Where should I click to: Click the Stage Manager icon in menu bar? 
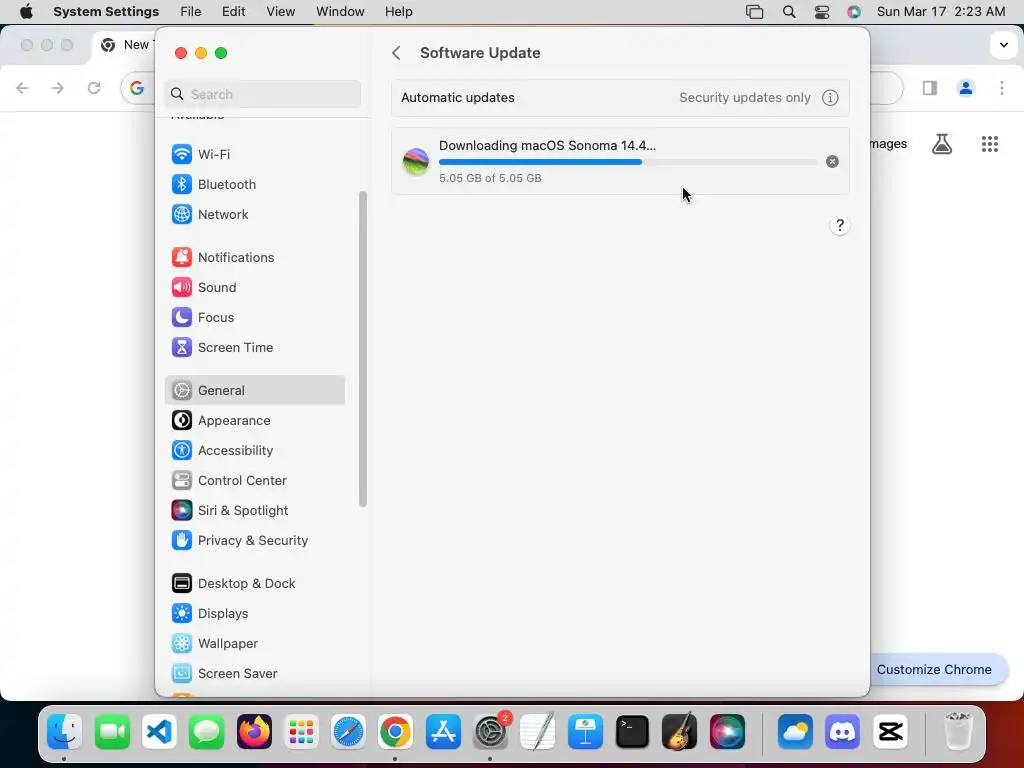pyautogui.click(x=755, y=12)
